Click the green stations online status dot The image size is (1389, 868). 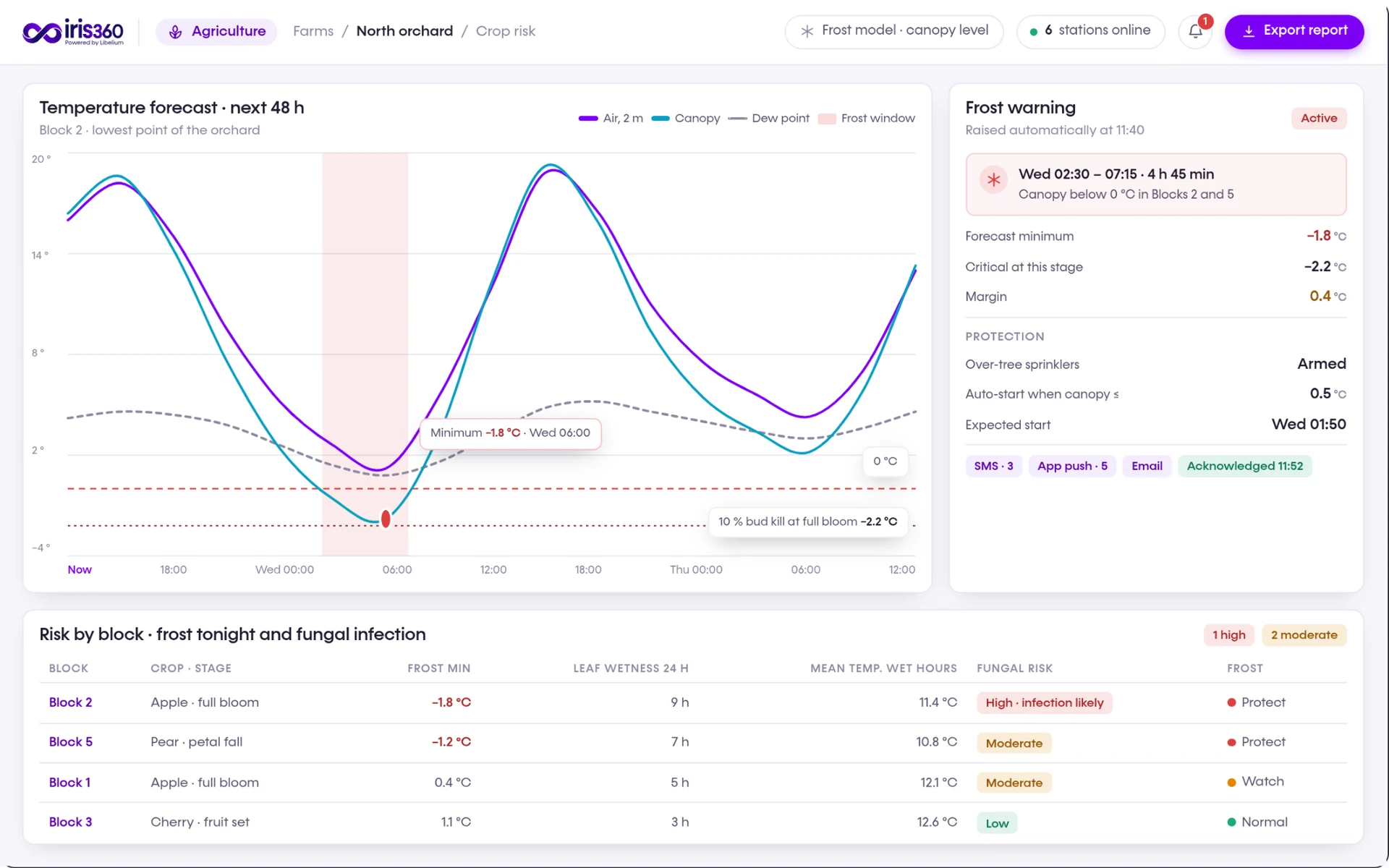tap(1034, 32)
